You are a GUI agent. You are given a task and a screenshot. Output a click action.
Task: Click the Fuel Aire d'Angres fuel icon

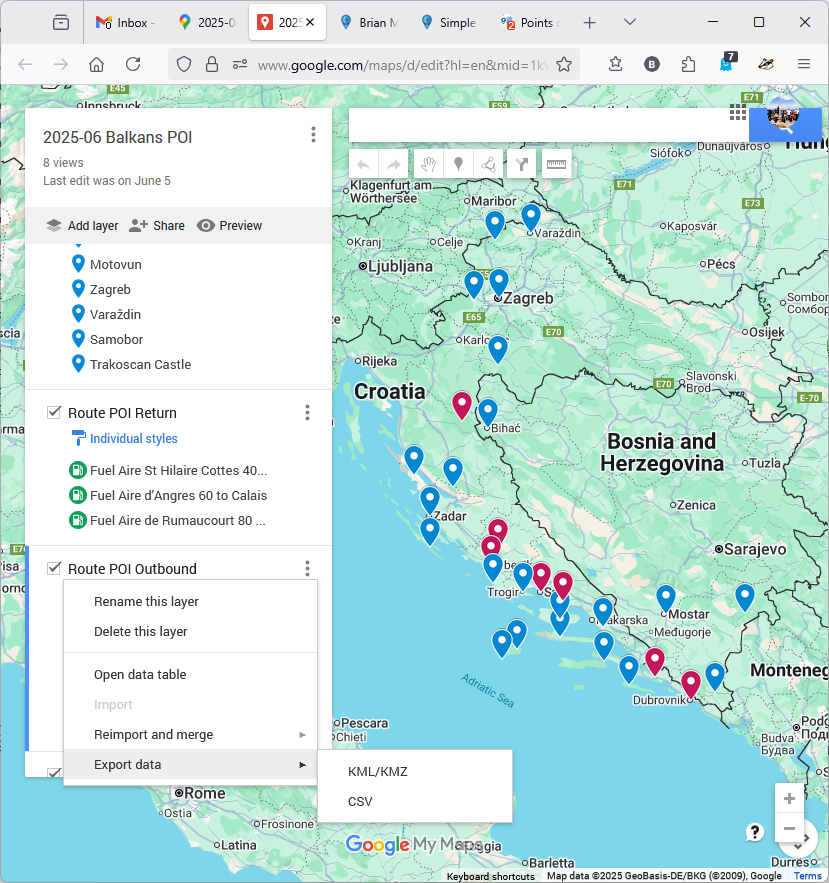pyautogui.click(x=77, y=496)
